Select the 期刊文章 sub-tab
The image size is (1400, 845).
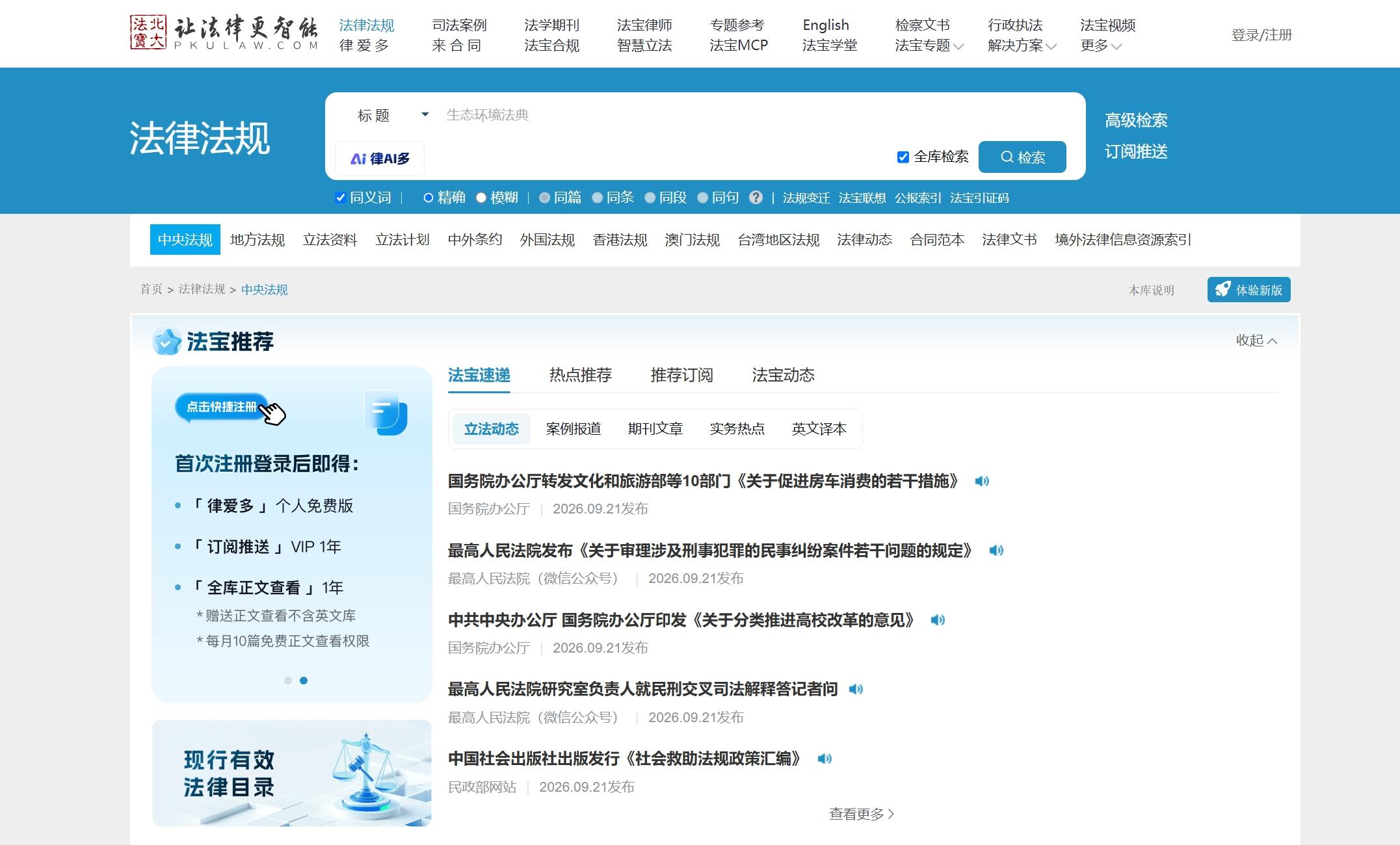[x=655, y=429]
